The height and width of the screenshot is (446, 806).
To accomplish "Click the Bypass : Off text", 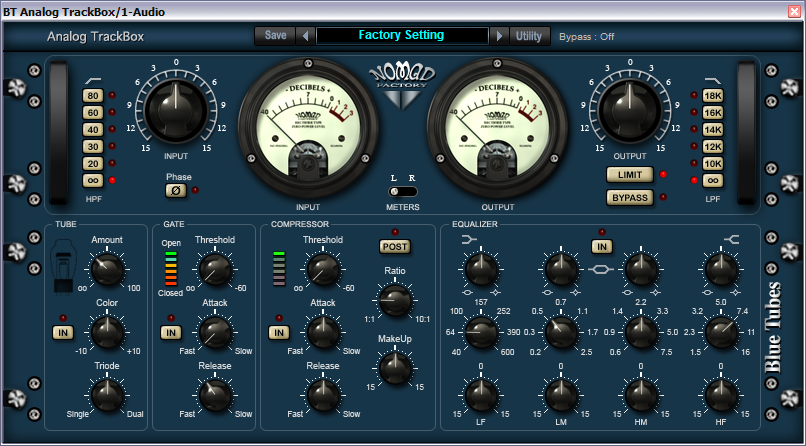I will point(587,36).
